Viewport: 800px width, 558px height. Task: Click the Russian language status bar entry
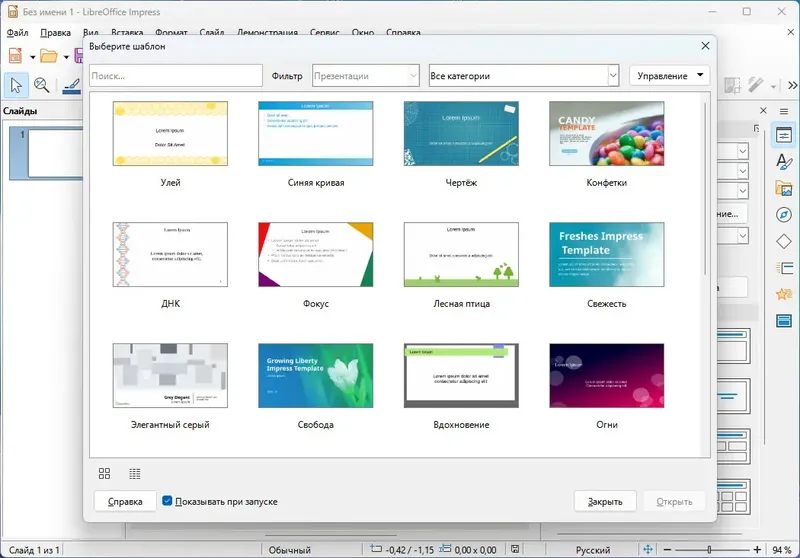[593, 550]
